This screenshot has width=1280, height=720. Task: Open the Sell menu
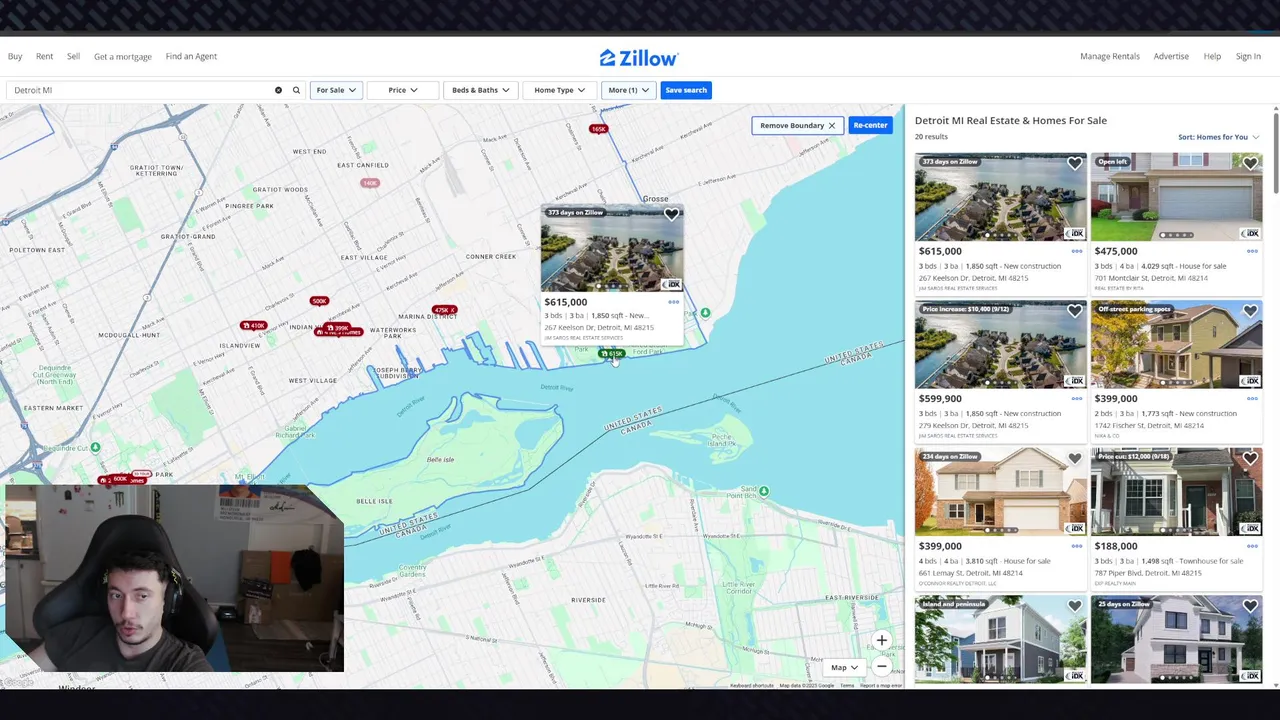73,56
